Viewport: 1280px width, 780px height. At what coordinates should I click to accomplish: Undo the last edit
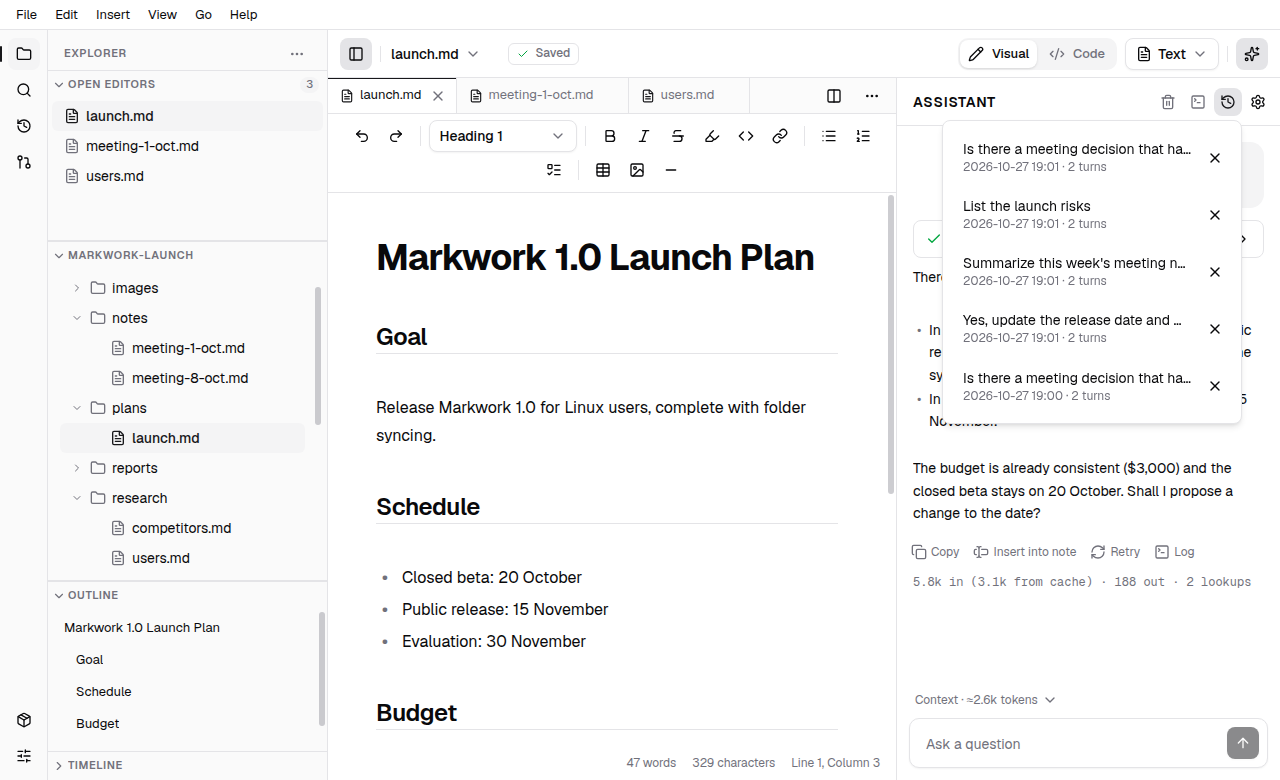pyautogui.click(x=362, y=136)
